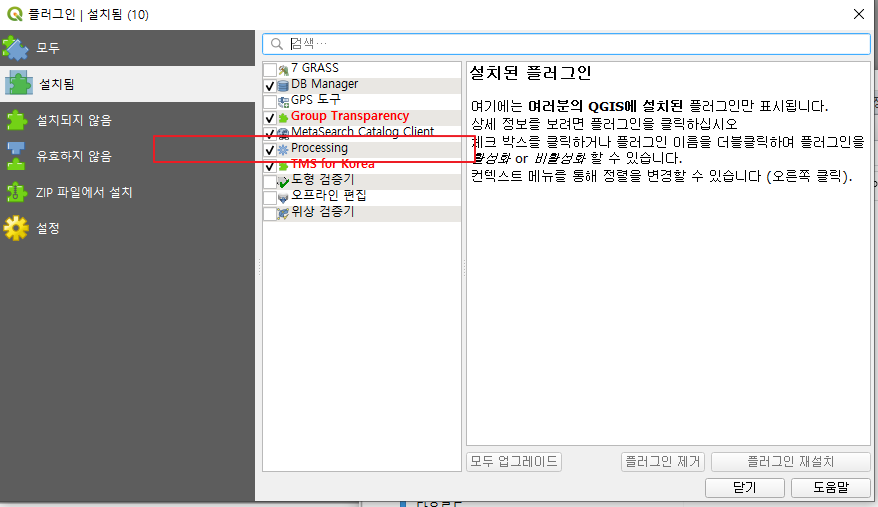Click the MetaSearch Catalog Client globe icon
Image resolution: width=878 pixels, height=507 pixels.
click(x=283, y=133)
